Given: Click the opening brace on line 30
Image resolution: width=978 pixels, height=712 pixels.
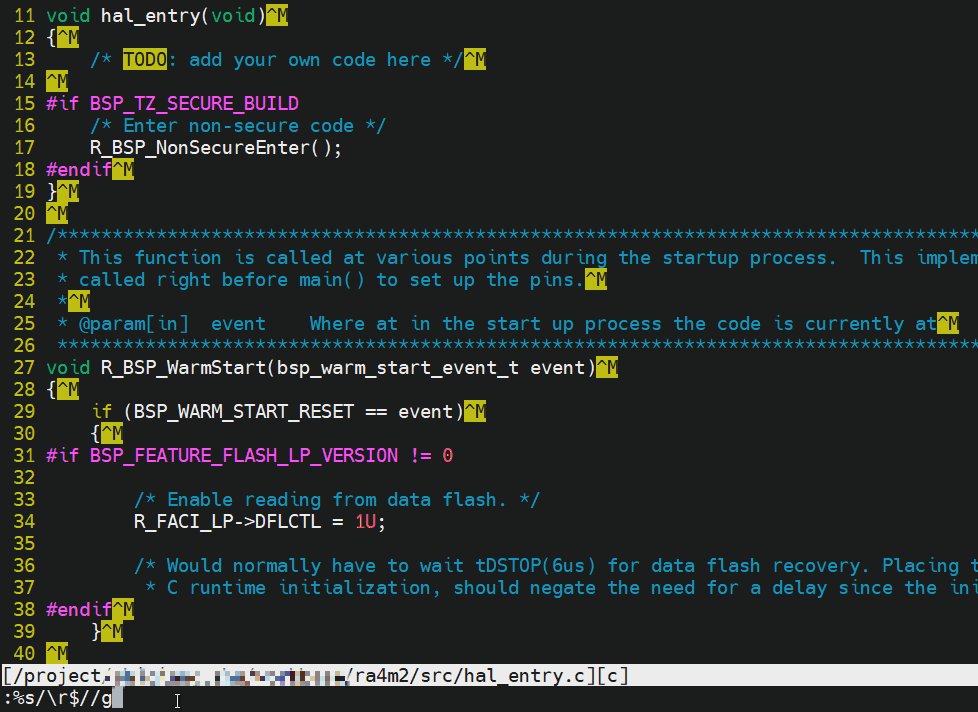Looking at the screenshot, I should [x=95, y=434].
